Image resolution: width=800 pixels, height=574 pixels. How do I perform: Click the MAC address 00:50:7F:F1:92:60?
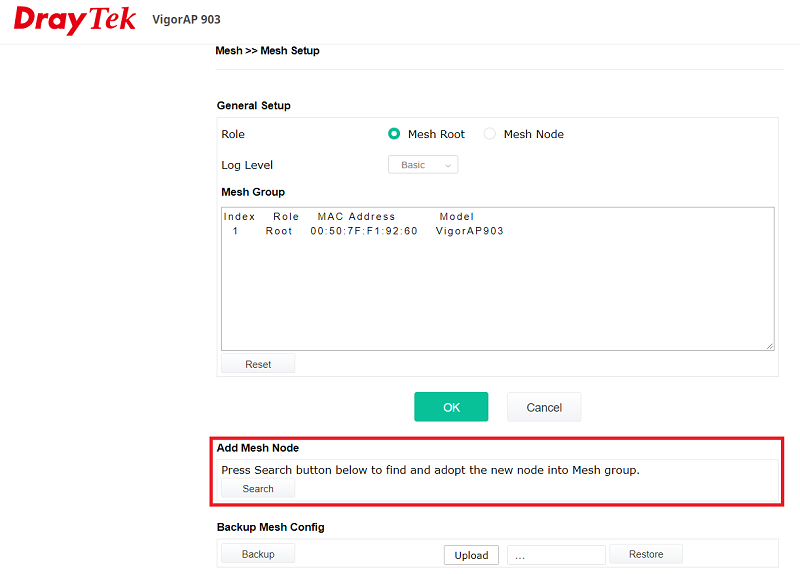click(364, 231)
